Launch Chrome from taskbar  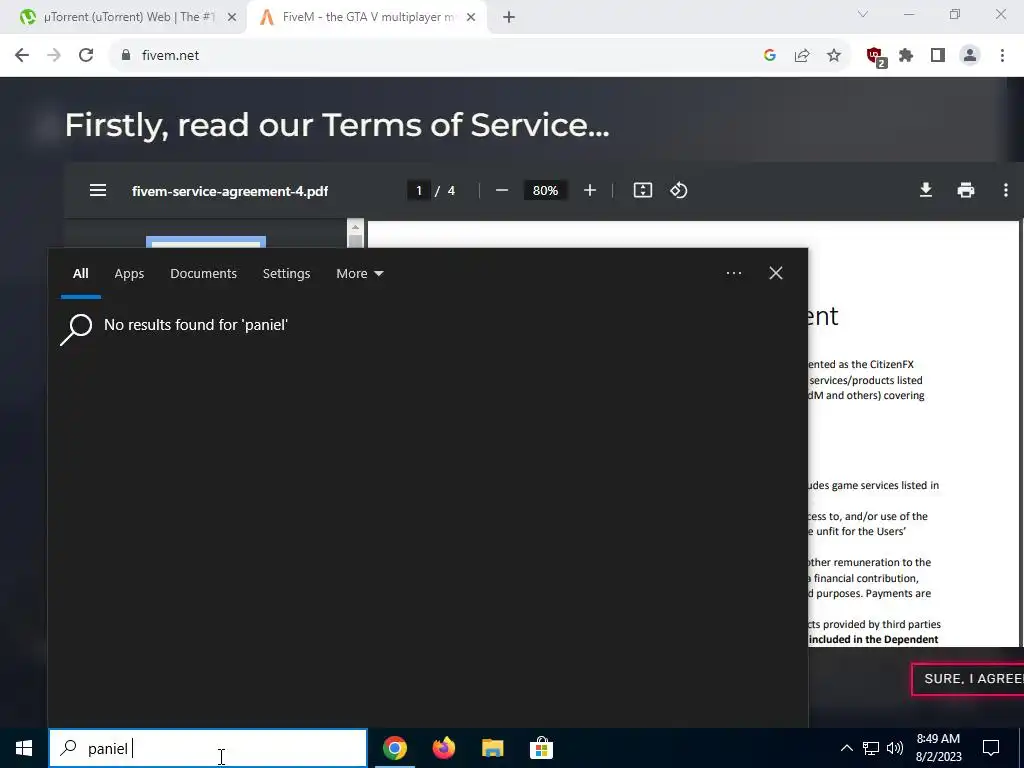(394, 748)
